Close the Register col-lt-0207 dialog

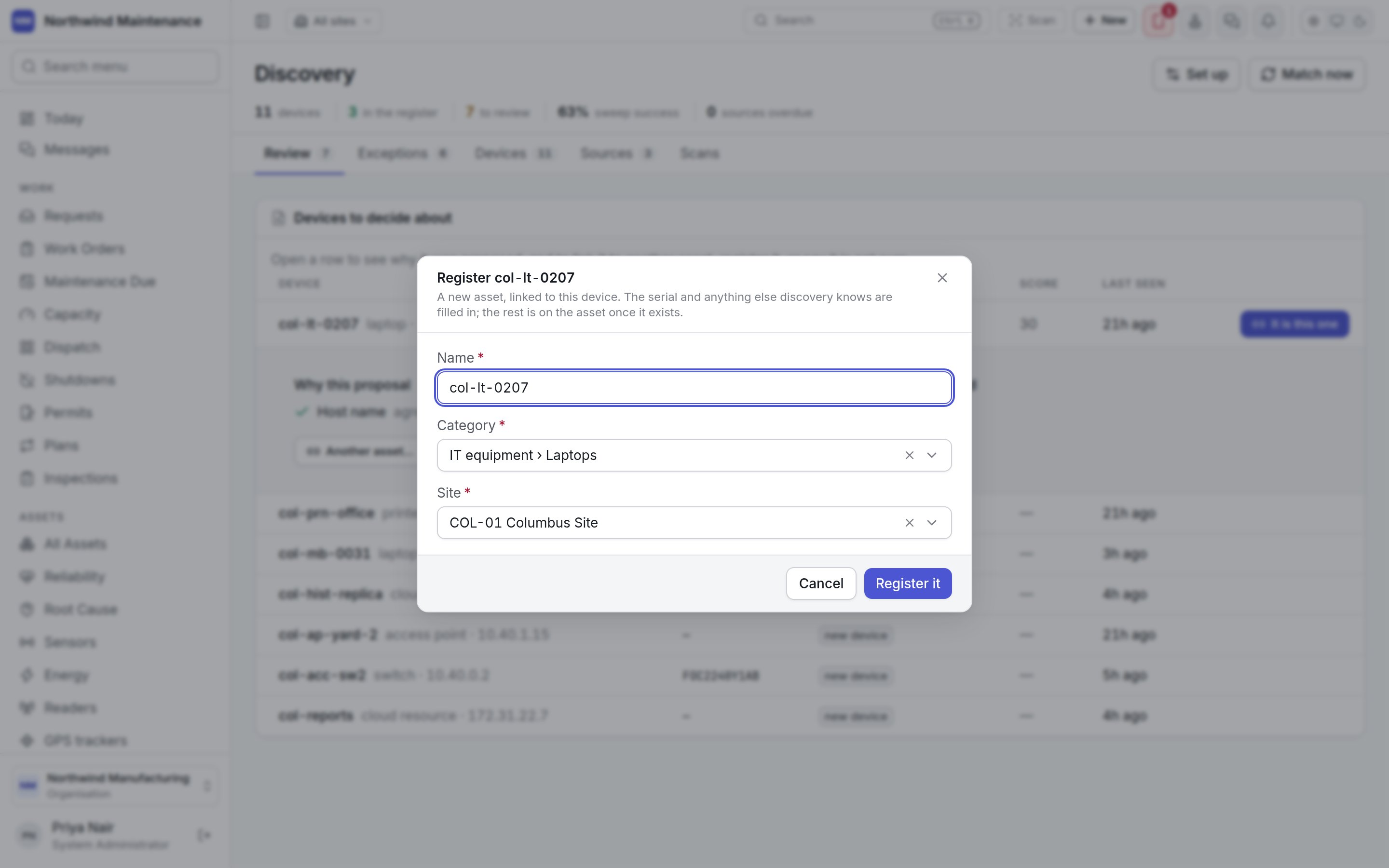942,278
